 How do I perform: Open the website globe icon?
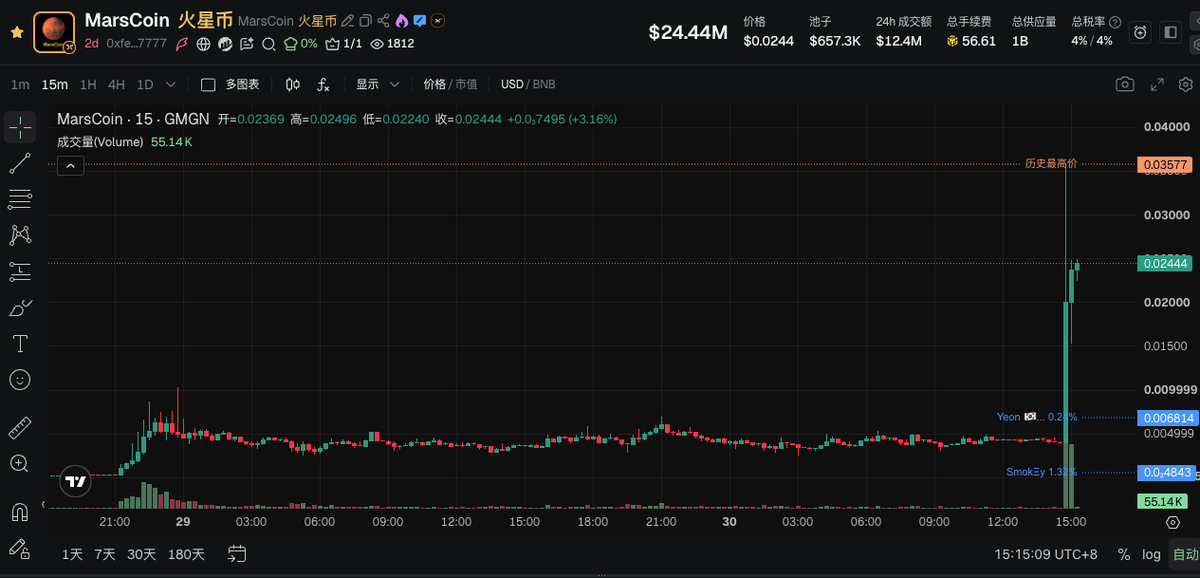pyautogui.click(x=204, y=44)
